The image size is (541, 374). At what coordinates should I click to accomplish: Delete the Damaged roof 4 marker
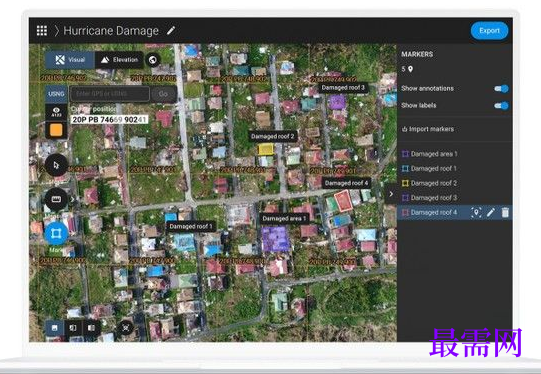[505, 213]
